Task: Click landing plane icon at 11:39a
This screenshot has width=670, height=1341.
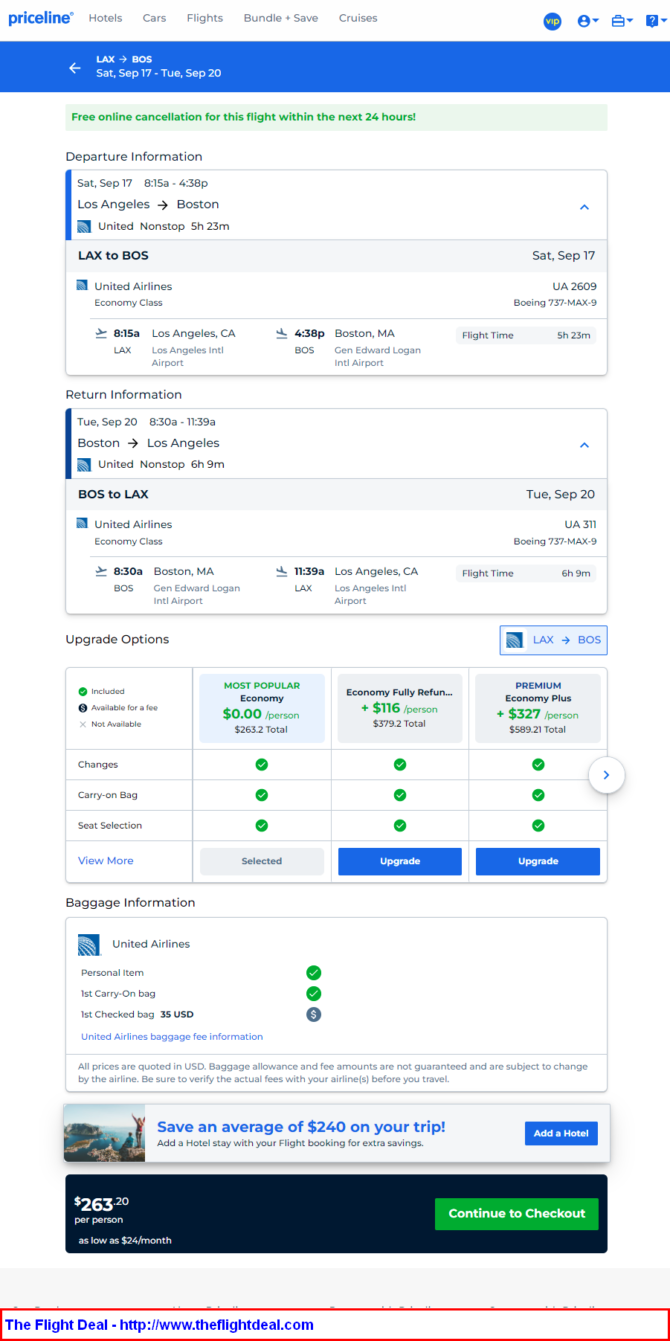Action: coord(282,571)
